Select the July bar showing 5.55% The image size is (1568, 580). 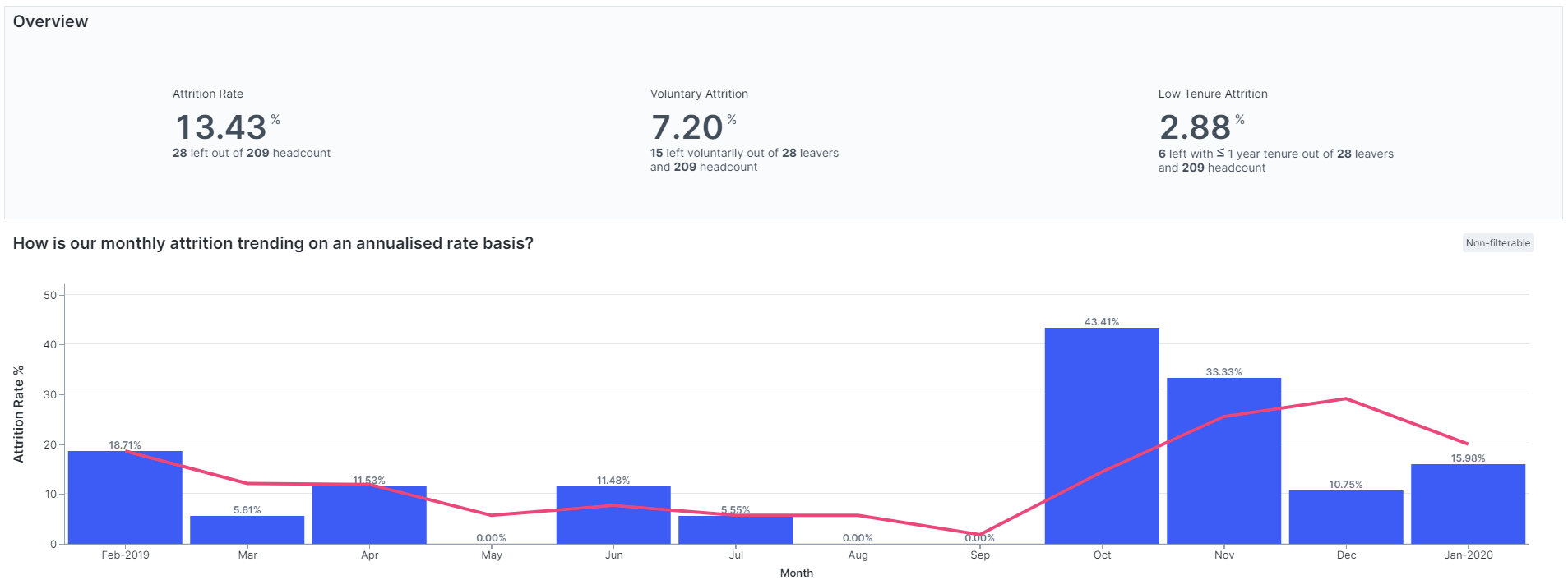[735, 530]
